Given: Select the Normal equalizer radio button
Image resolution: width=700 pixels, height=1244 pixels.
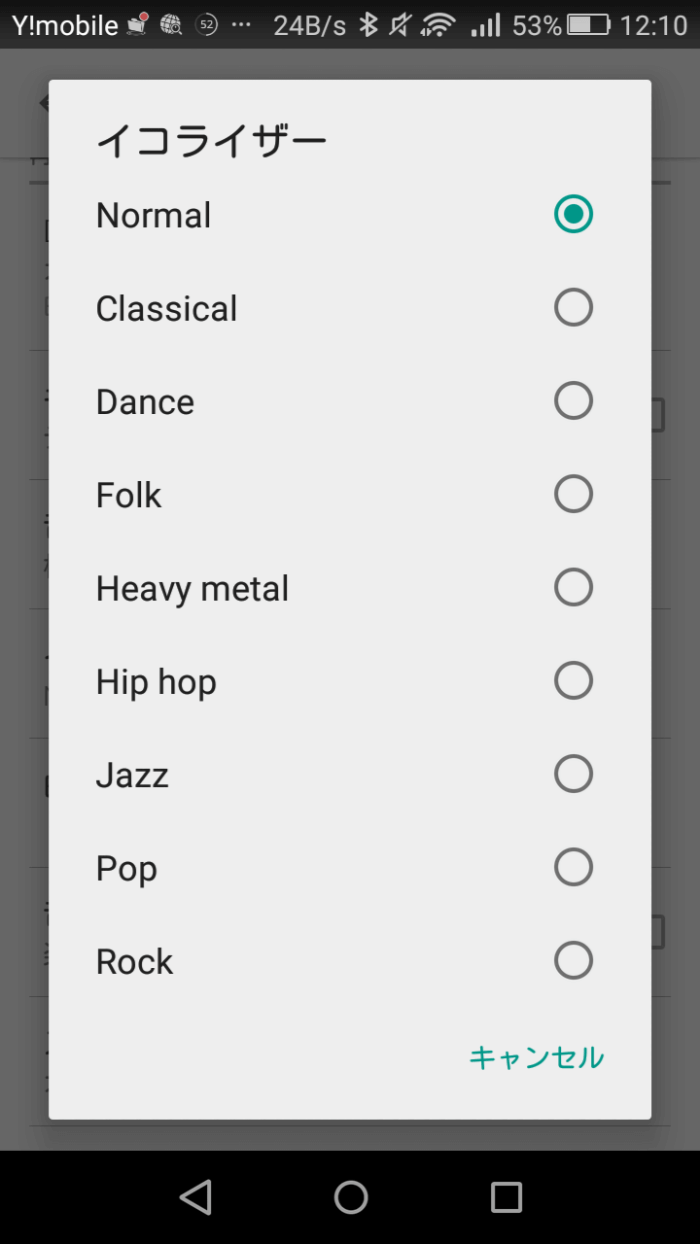Looking at the screenshot, I should pyautogui.click(x=573, y=214).
